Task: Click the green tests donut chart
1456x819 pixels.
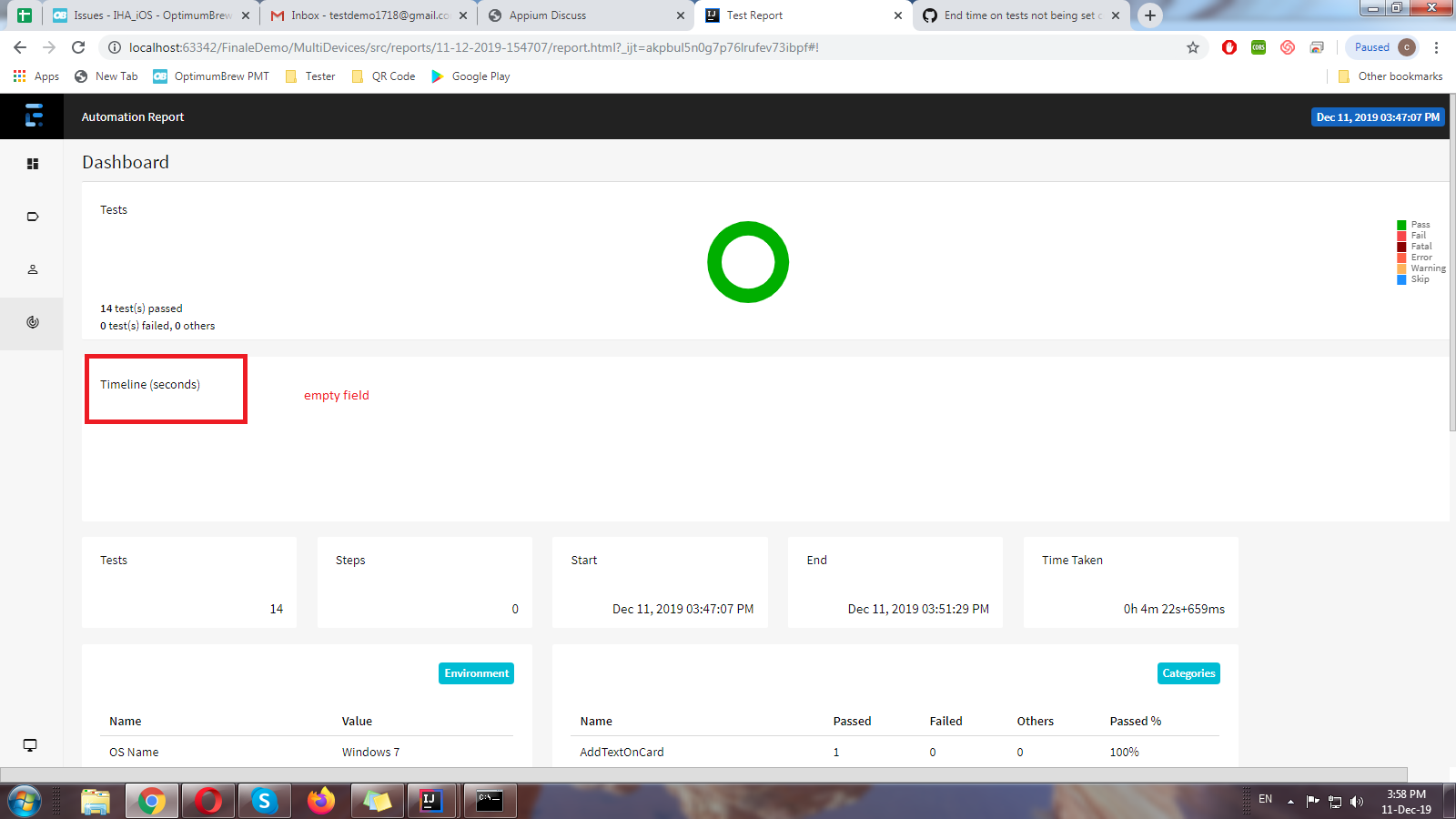Action: tap(748, 262)
